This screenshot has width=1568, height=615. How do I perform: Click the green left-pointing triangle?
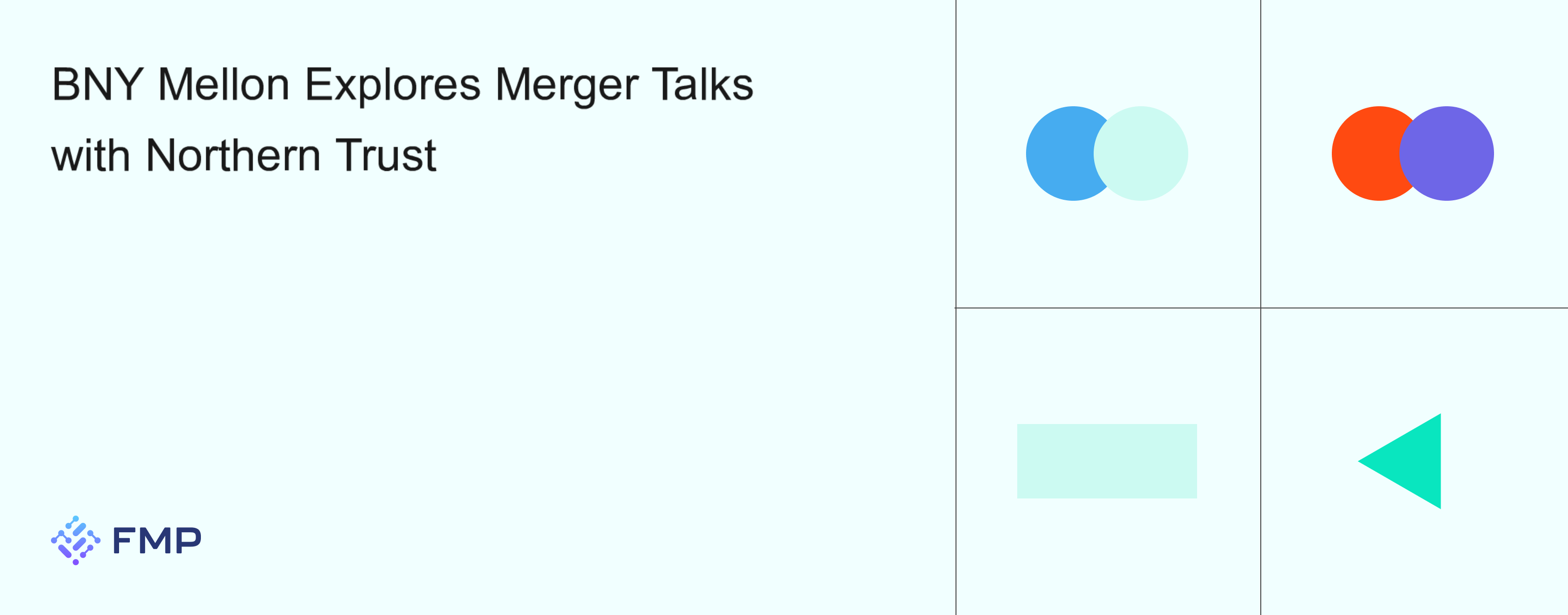pyautogui.click(x=1412, y=461)
